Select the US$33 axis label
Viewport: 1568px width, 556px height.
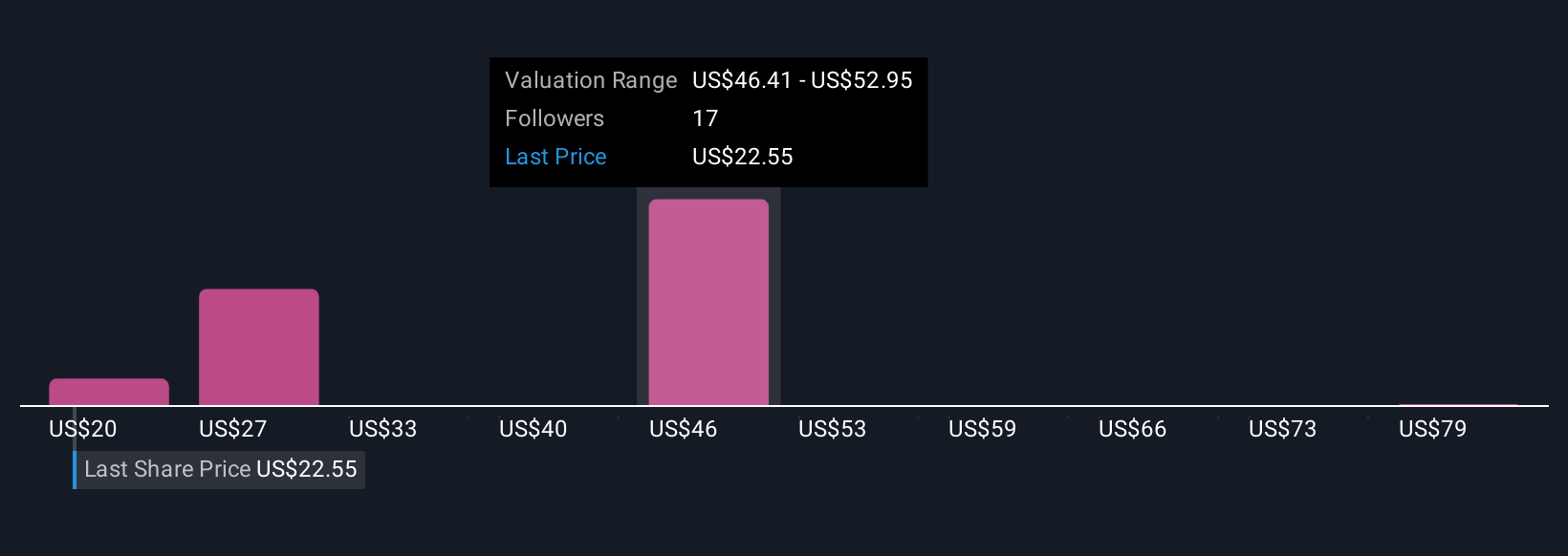tap(383, 429)
